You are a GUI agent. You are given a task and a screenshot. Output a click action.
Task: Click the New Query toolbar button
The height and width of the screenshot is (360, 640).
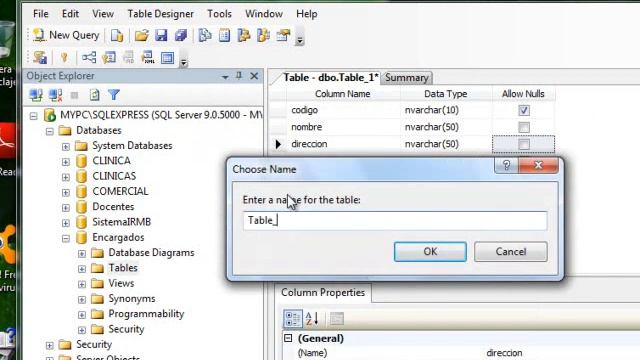pyautogui.click(x=66, y=36)
